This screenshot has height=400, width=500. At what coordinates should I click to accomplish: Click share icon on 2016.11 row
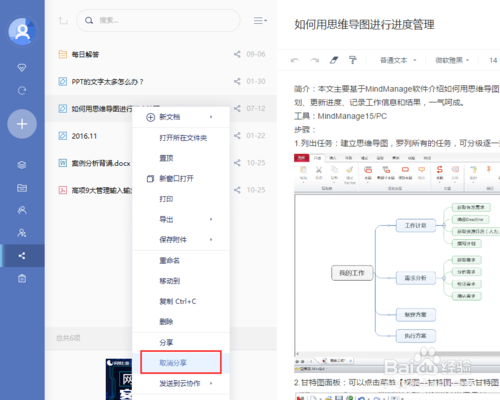(x=237, y=136)
